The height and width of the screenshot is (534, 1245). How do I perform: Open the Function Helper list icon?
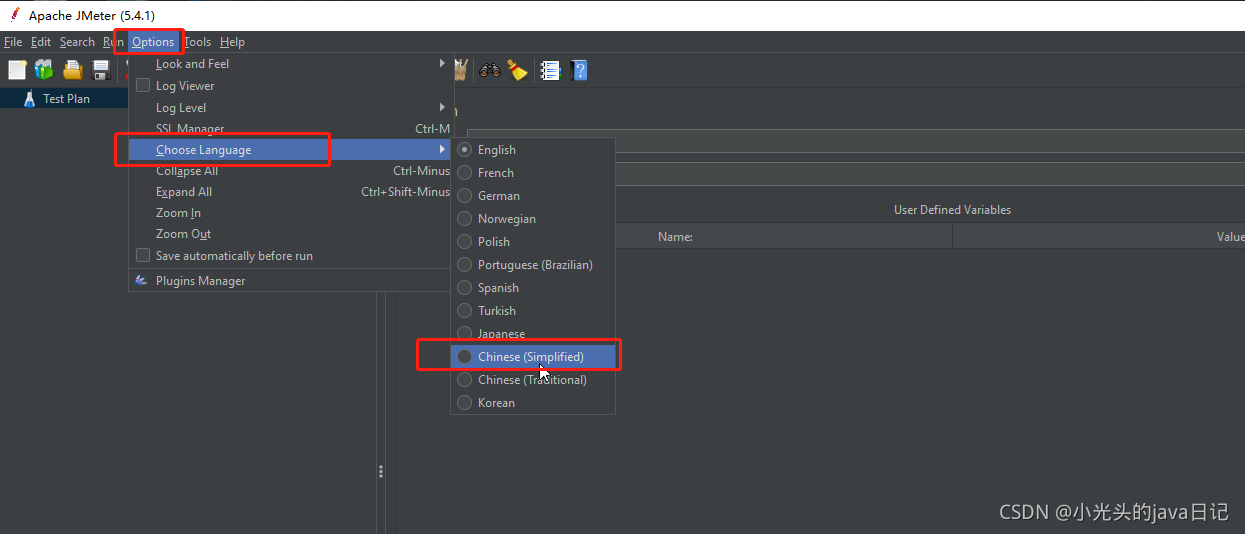tap(550, 70)
